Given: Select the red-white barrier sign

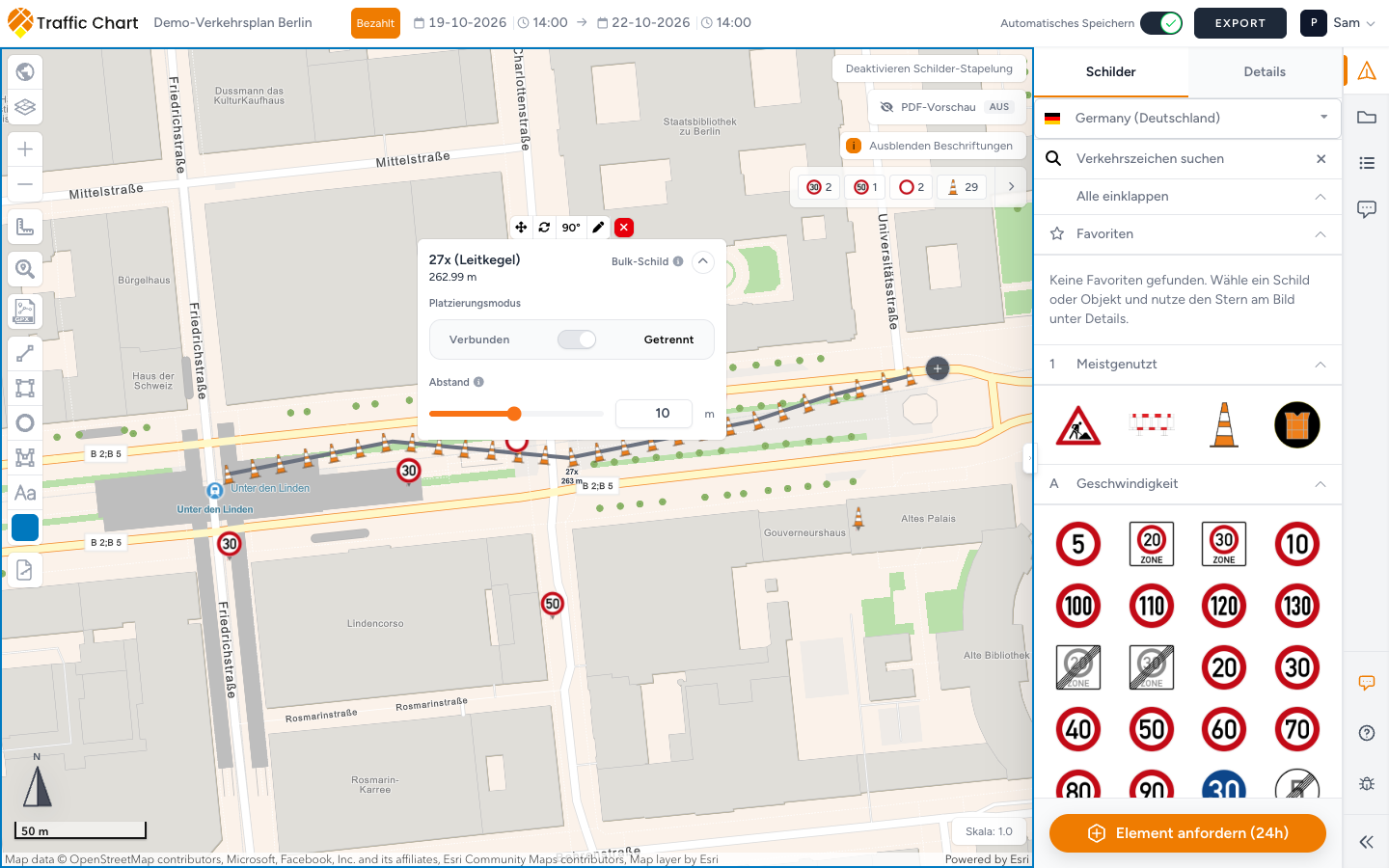Looking at the screenshot, I should tap(1152, 425).
